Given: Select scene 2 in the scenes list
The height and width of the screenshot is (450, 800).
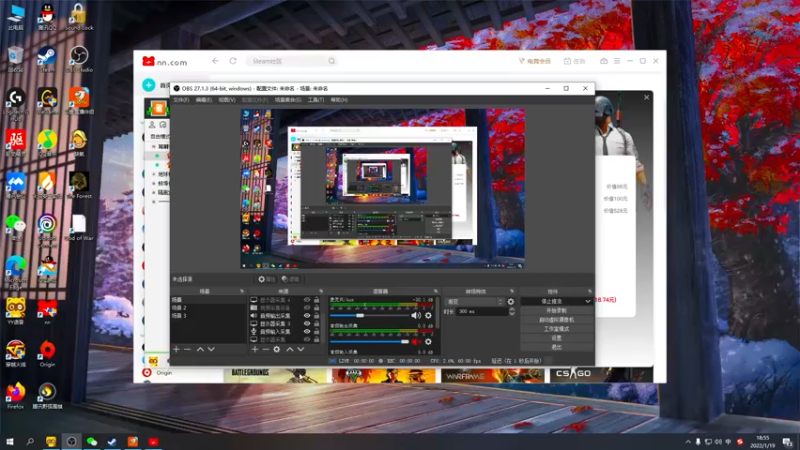Looking at the screenshot, I should coord(208,308).
